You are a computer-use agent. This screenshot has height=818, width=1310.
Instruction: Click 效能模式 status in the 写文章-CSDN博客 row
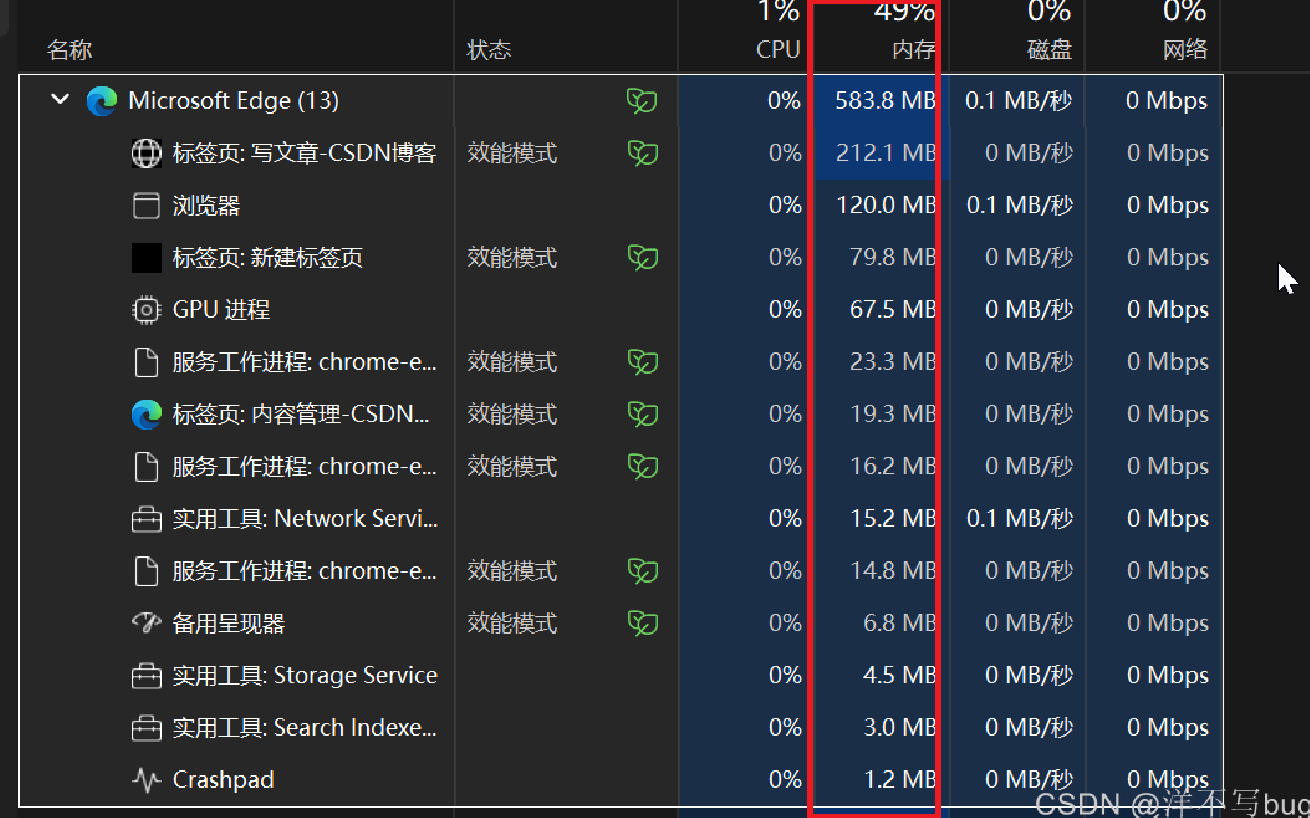[512, 153]
